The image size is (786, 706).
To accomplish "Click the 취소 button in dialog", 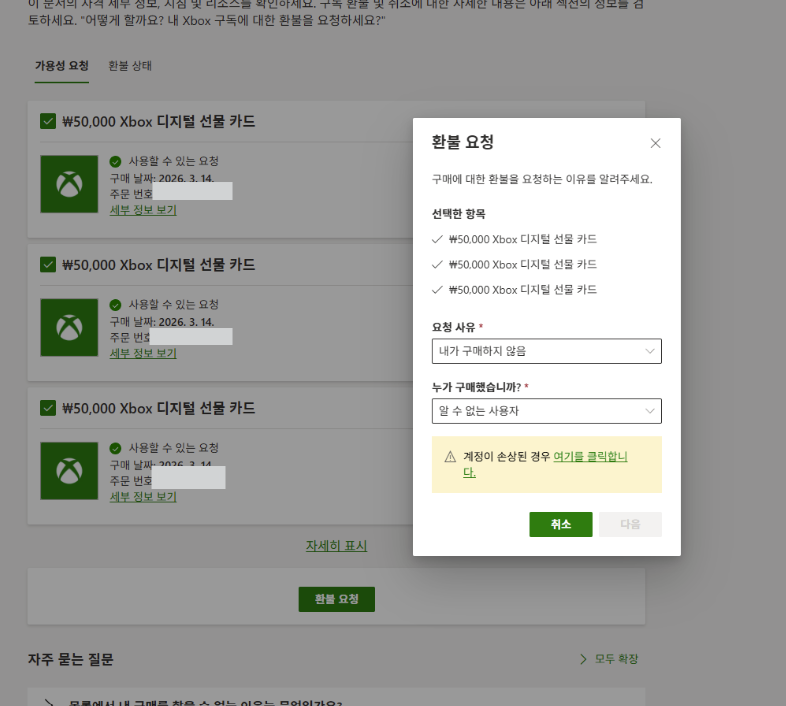I will pos(560,524).
